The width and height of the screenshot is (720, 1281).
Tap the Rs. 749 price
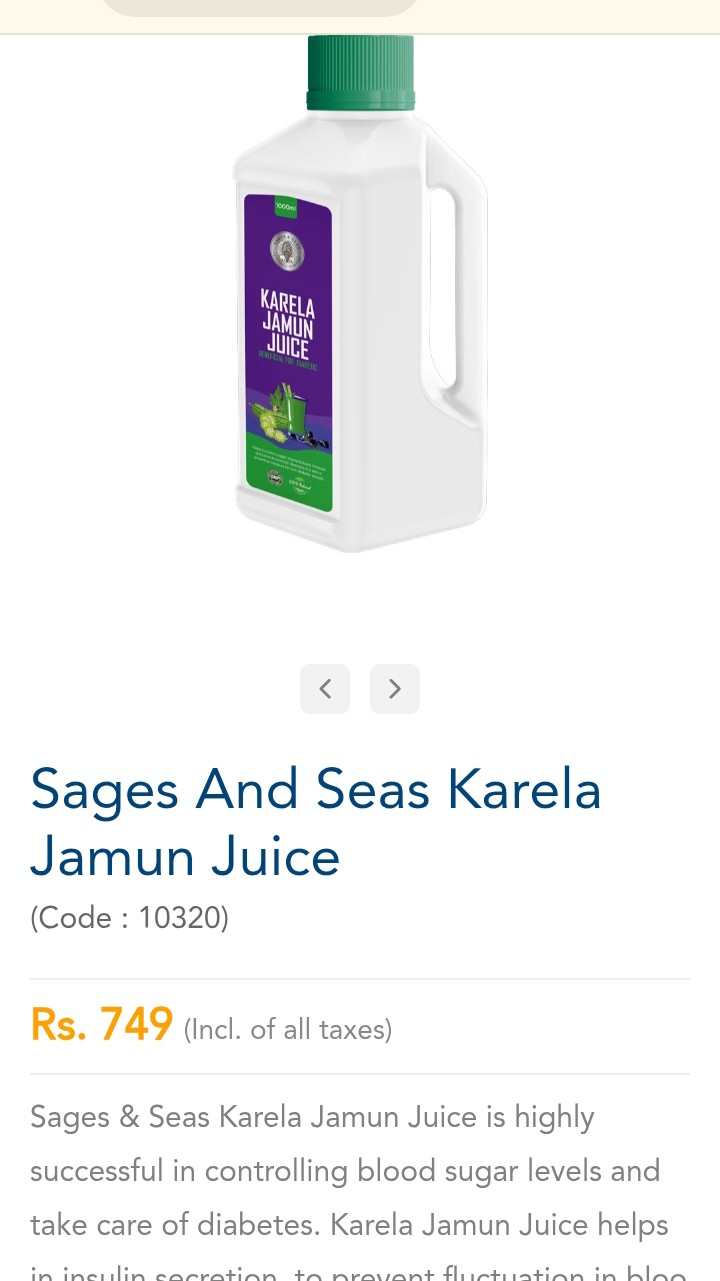[102, 1025]
